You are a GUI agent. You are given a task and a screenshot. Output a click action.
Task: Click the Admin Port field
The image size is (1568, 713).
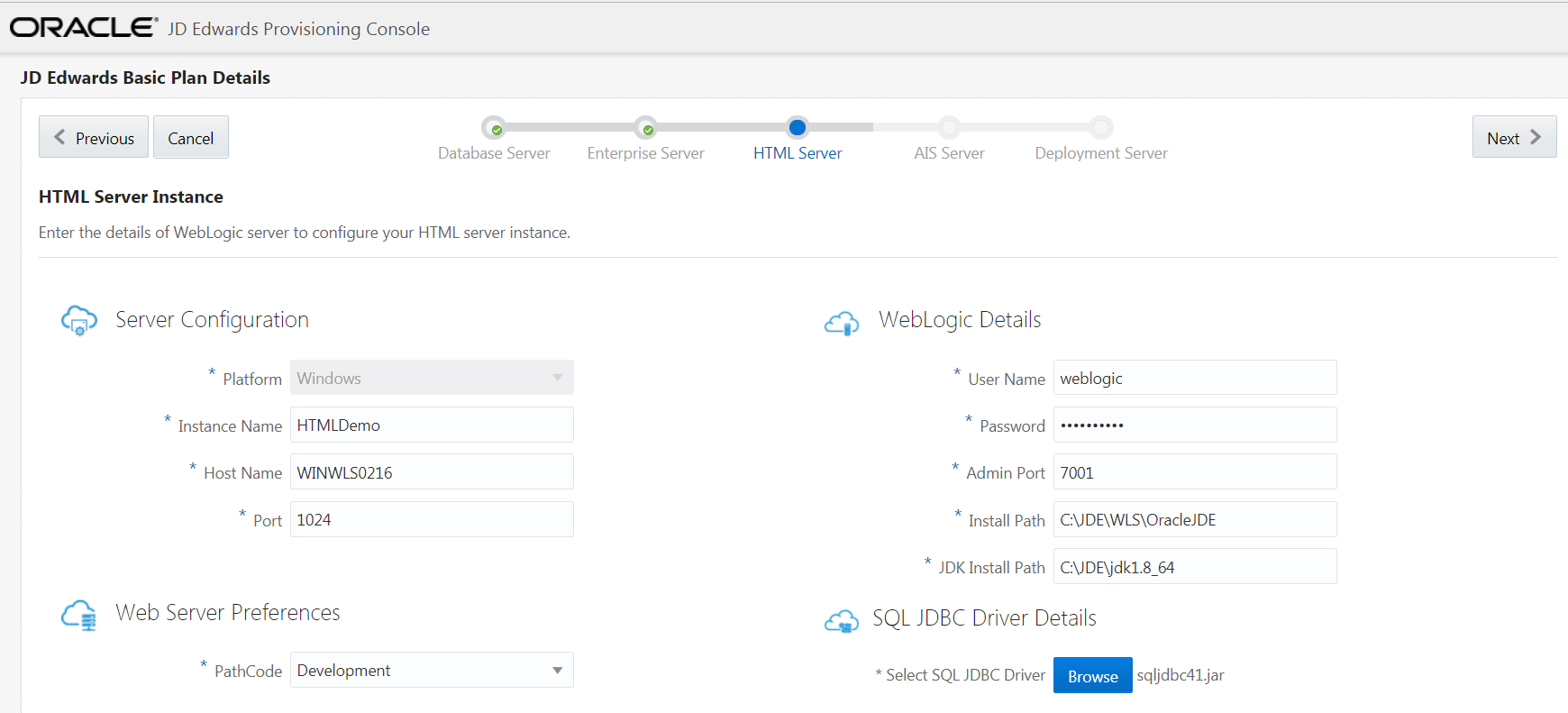pos(1195,472)
